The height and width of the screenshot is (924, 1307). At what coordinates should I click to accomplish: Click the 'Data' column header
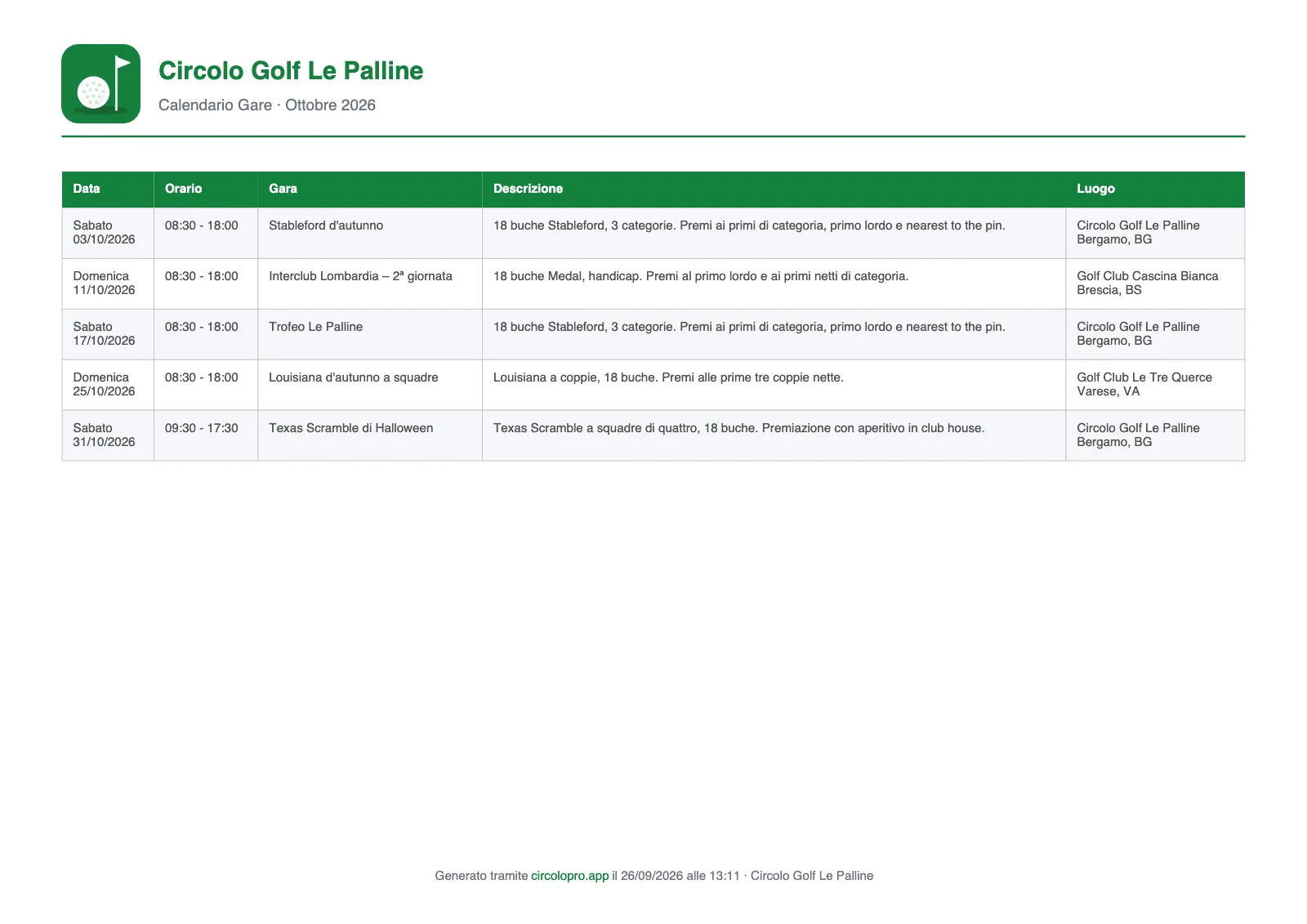108,189
